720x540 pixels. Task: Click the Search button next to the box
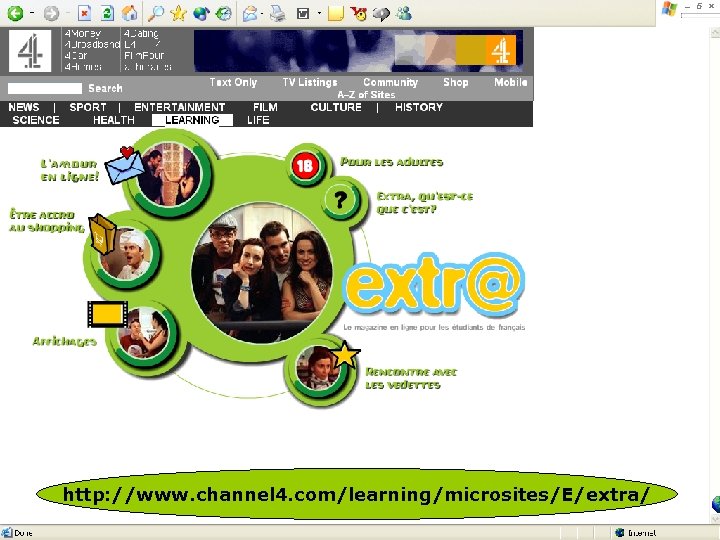[106, 88]
